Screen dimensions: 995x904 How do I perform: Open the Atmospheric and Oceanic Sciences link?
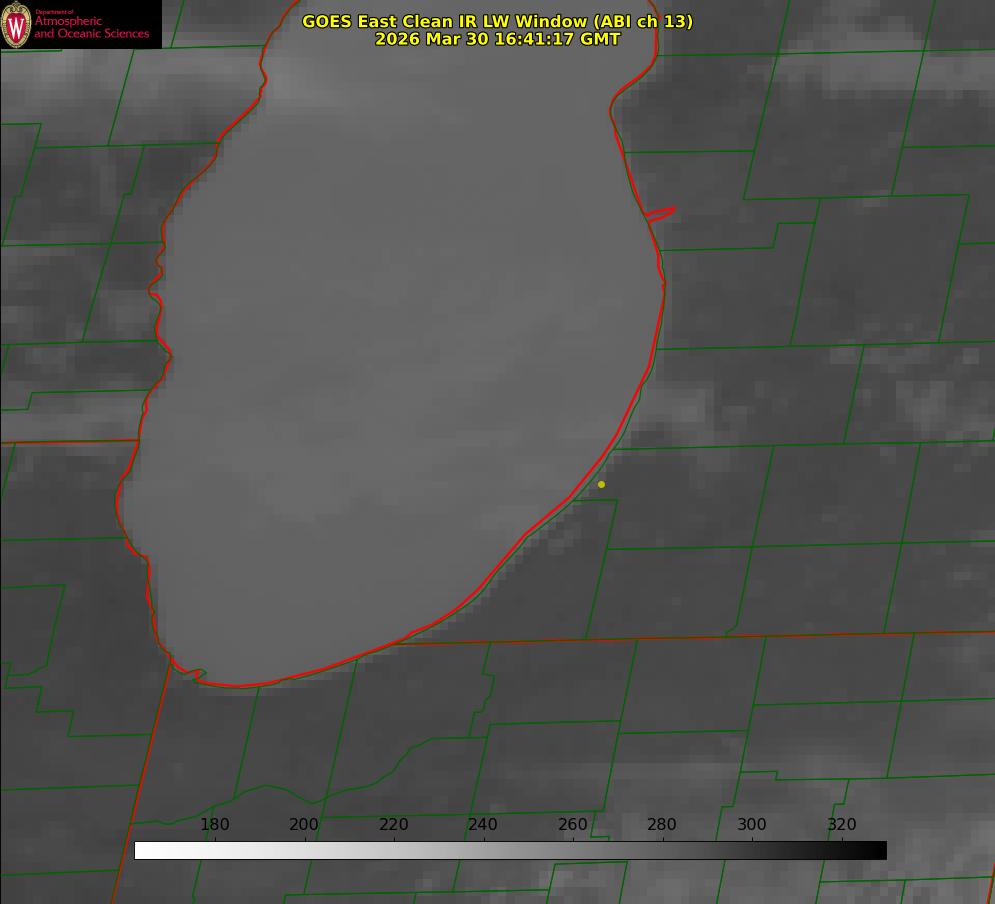pyautogui.click(x=91, y=27)
